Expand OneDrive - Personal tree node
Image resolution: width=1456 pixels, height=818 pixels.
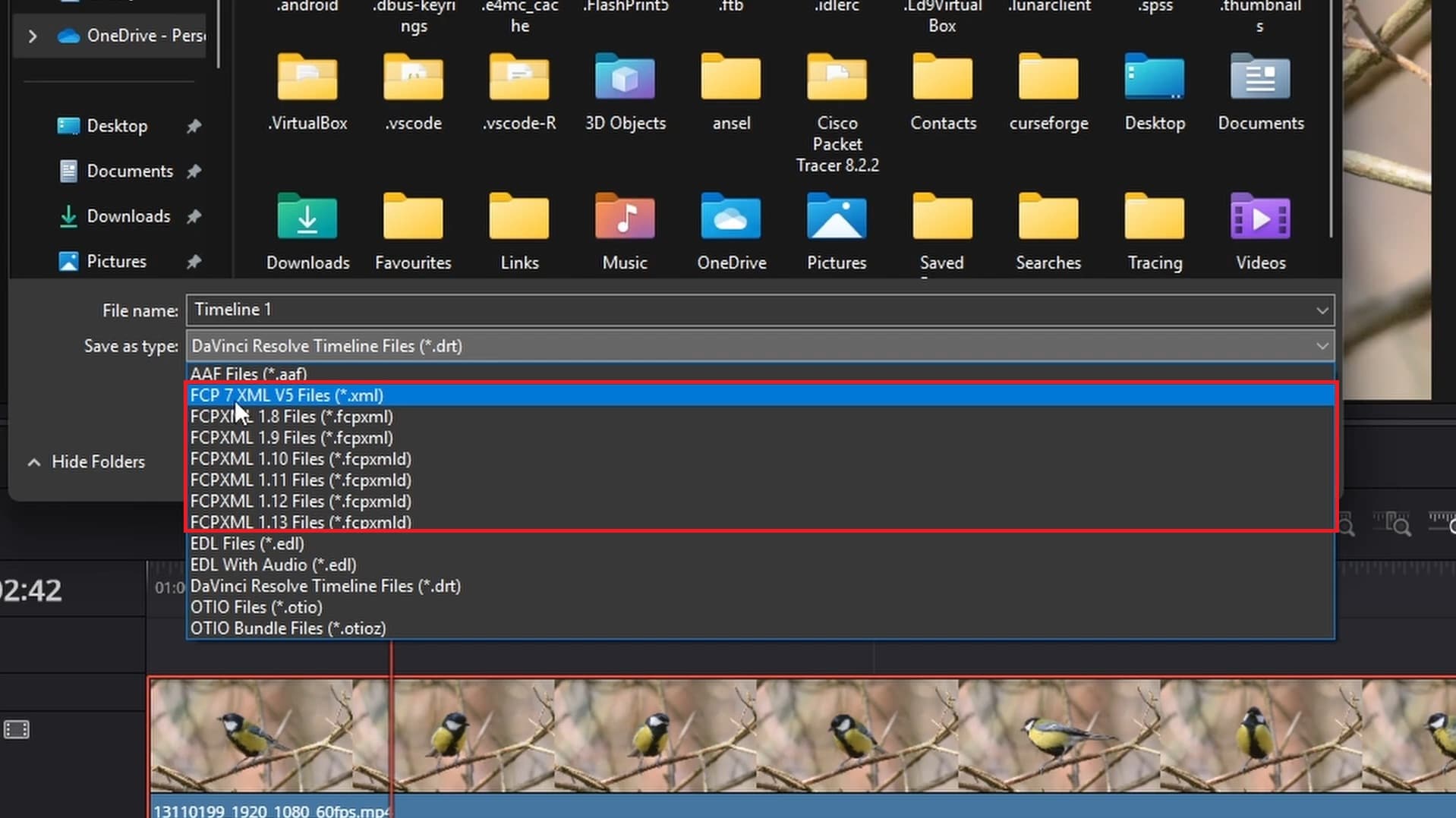[x=32, y=36]
